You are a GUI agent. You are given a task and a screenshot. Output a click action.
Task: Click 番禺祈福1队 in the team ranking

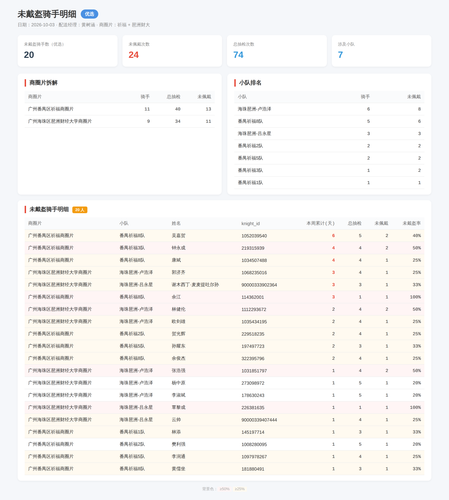pyautogui.click(x=250, y=183)
